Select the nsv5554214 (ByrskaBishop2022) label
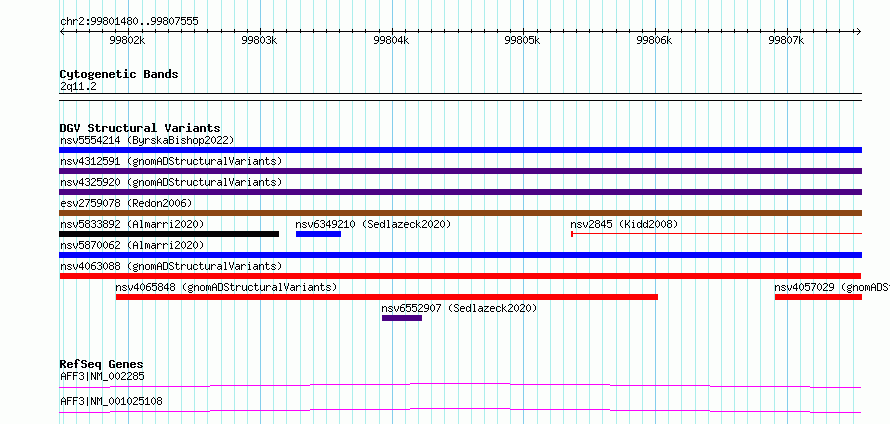The width and height of the screenshot is (890, 424). [147, 140]
